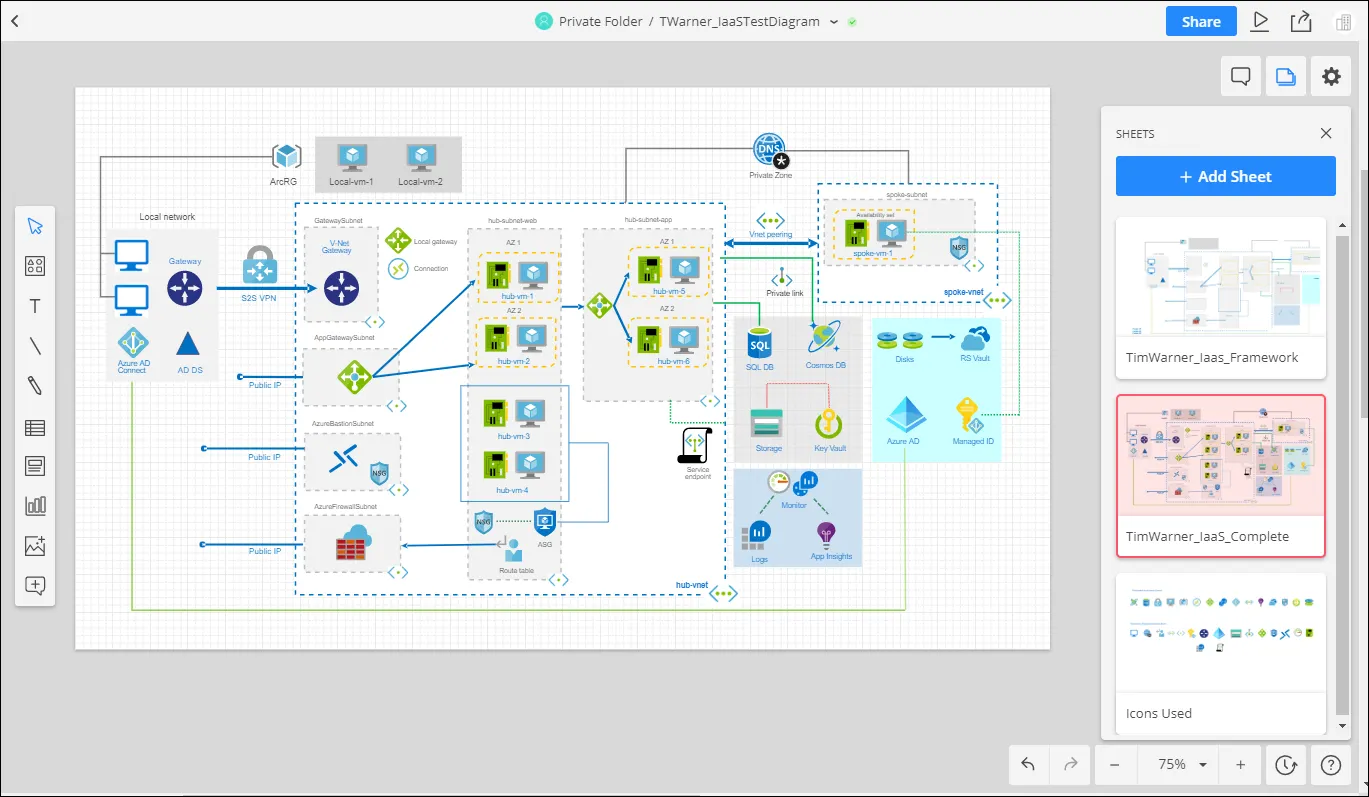Open the export icon beside play
Screen dimensions: 1369x797
1300,21
